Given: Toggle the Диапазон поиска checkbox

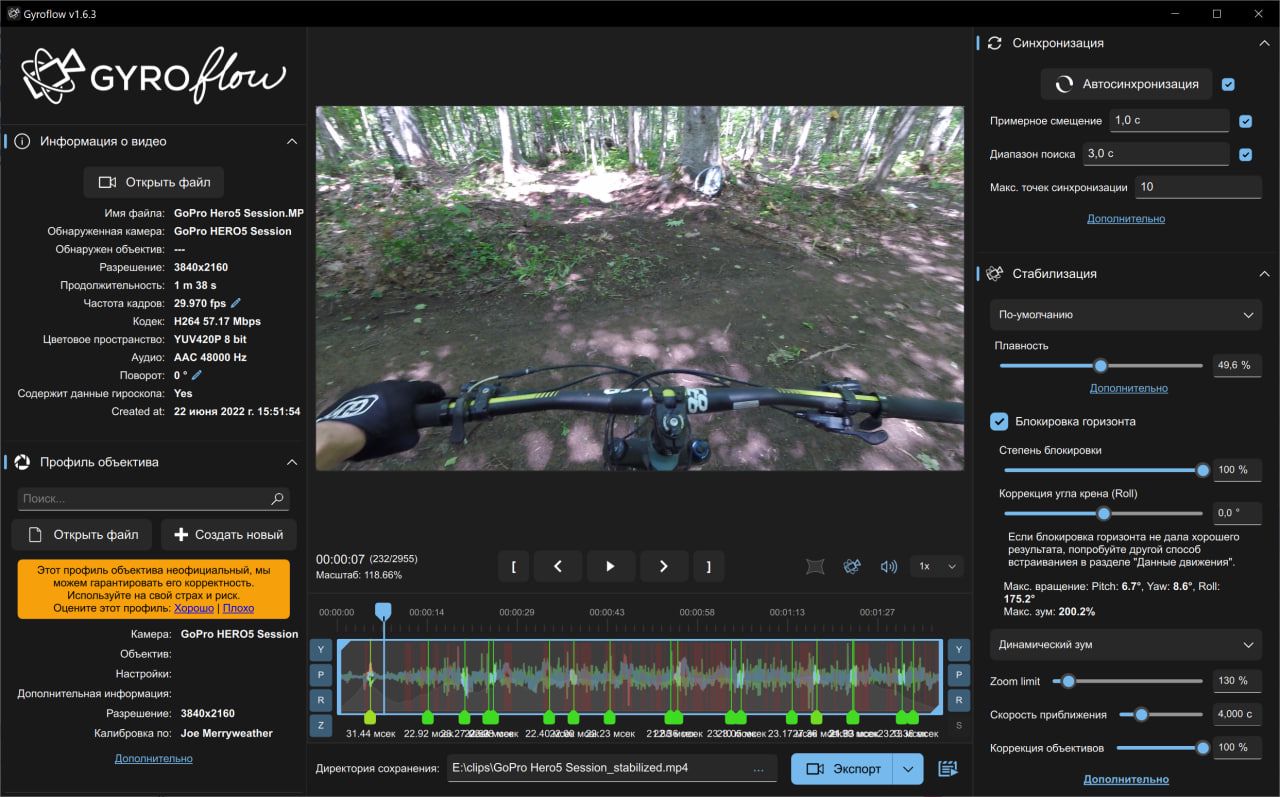Looking at the screenshot, I should (x=1245, y=154).
